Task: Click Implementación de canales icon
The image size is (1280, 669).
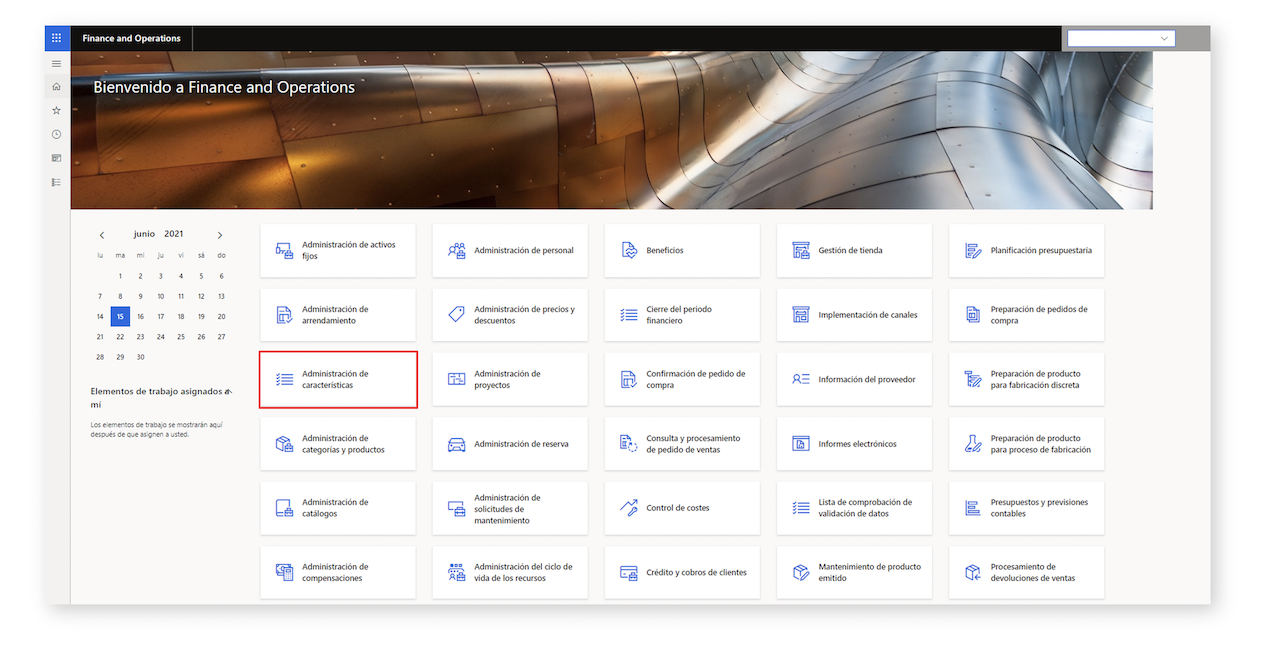Action: (x=801, y=315)
